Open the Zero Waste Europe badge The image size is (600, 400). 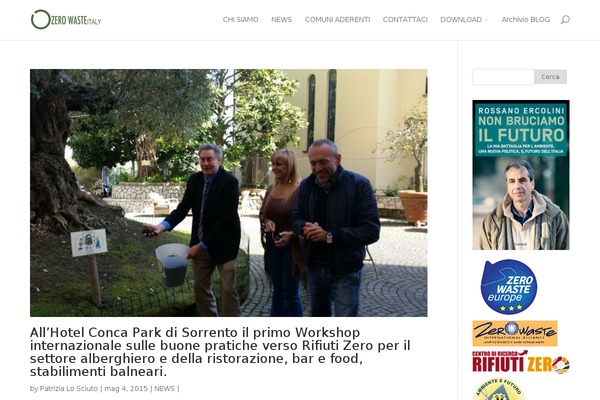click(509, 287)
